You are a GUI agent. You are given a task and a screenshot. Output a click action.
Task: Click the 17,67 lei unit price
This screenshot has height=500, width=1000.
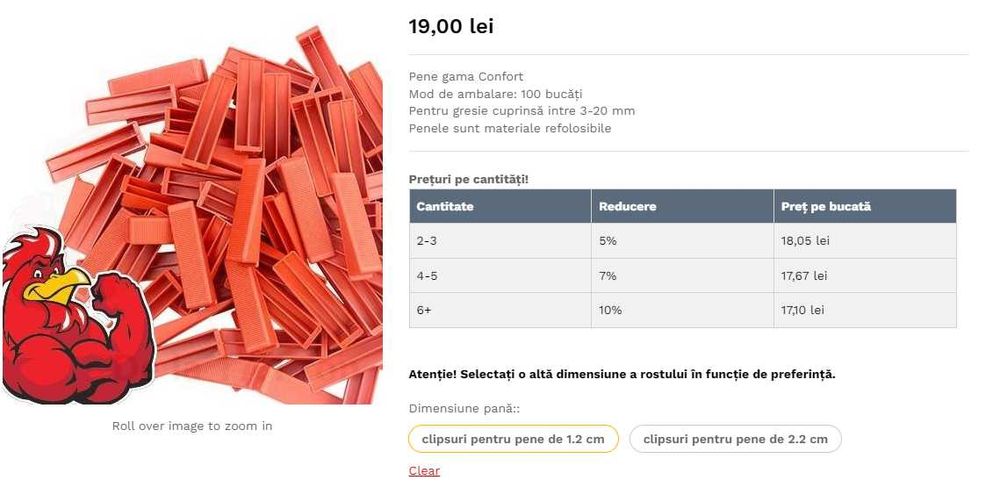point(804,276)
